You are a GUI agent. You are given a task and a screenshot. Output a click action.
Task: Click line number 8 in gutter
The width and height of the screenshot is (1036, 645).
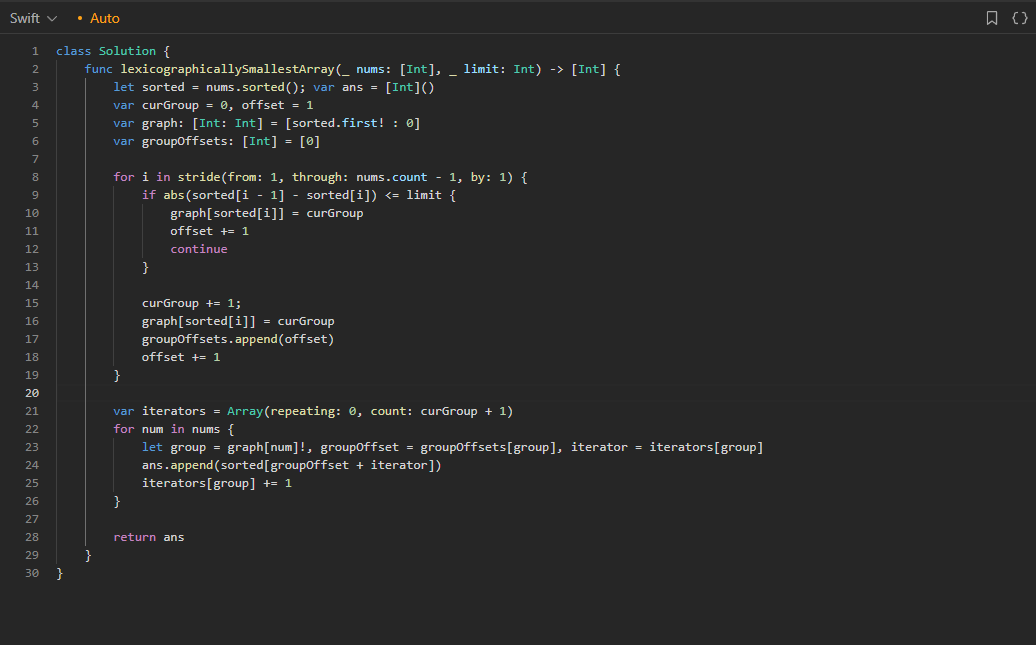click(35, 177)
